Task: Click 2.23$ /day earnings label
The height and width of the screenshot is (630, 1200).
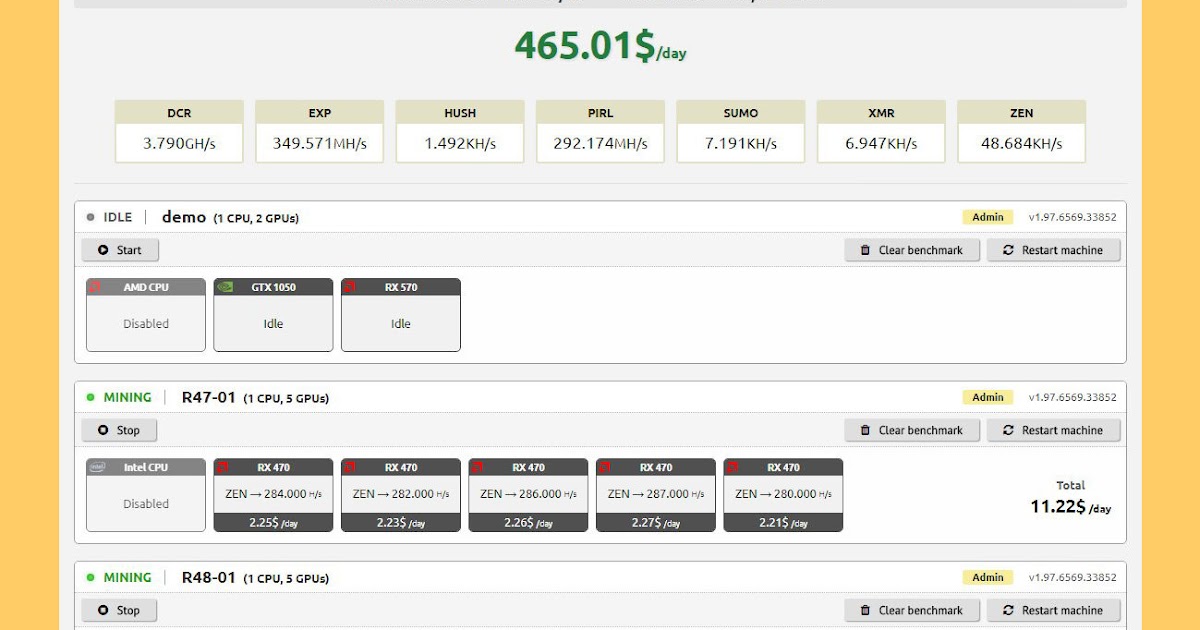Action: [x=401, y=522]
